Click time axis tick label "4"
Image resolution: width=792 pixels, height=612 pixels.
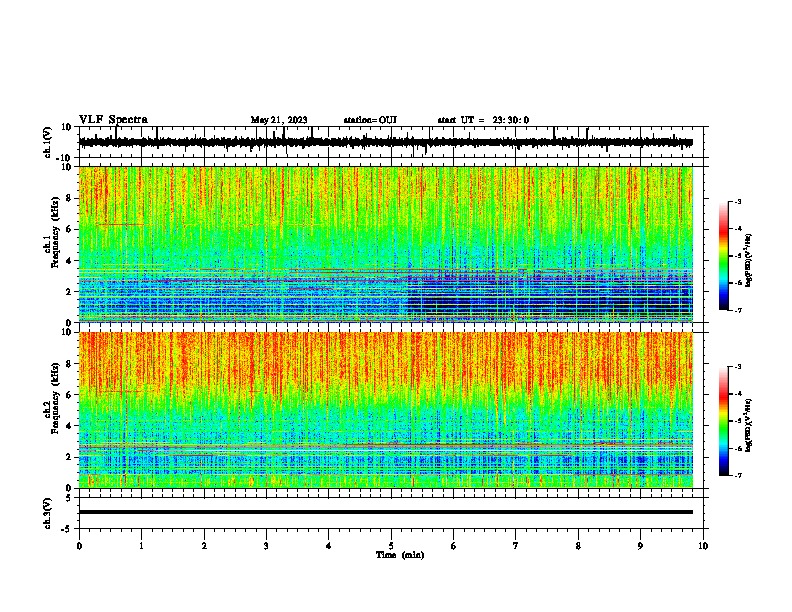(329, 546)
